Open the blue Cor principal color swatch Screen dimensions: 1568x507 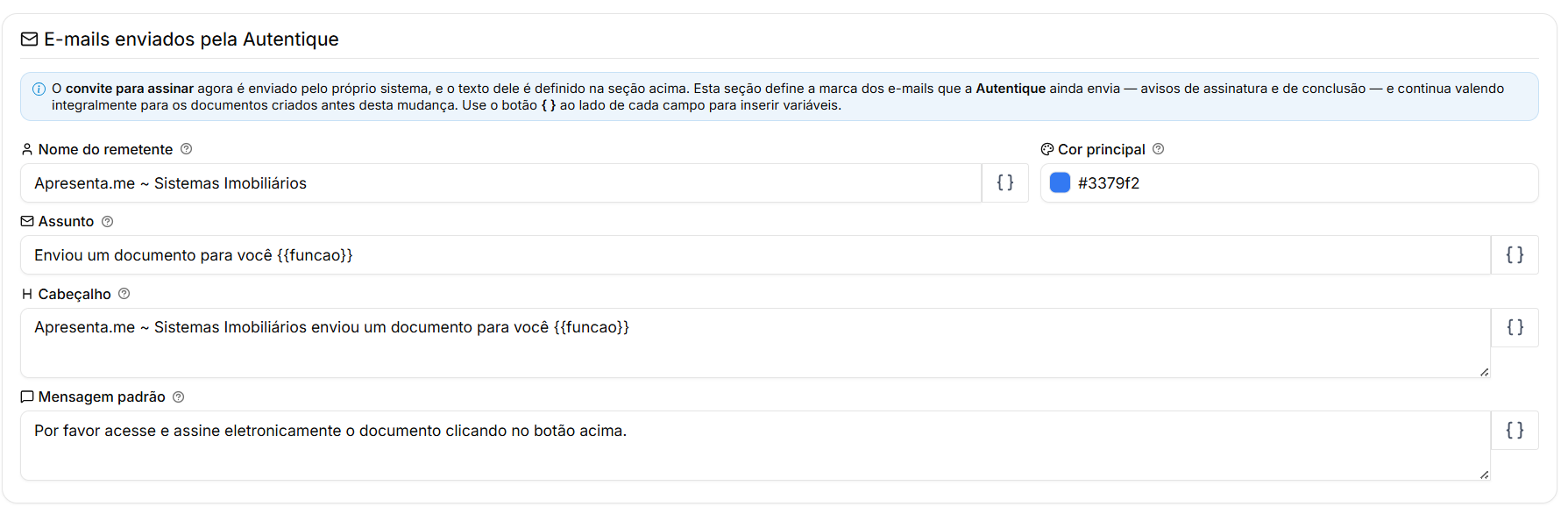pyautogui.click(x=1060, y=182)
